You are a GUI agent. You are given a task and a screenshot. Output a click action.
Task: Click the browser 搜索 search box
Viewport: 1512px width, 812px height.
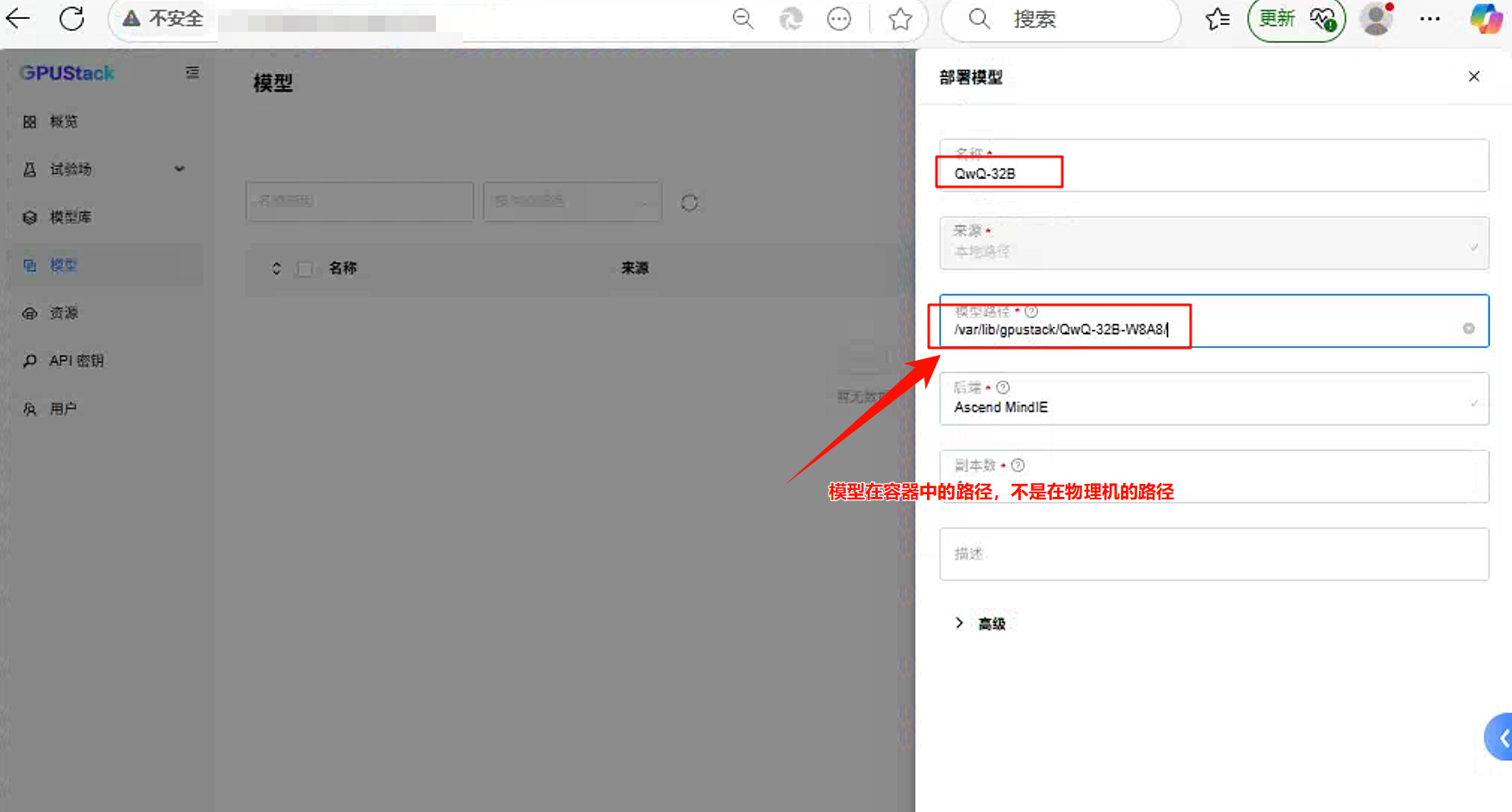tap(1061, 19)
